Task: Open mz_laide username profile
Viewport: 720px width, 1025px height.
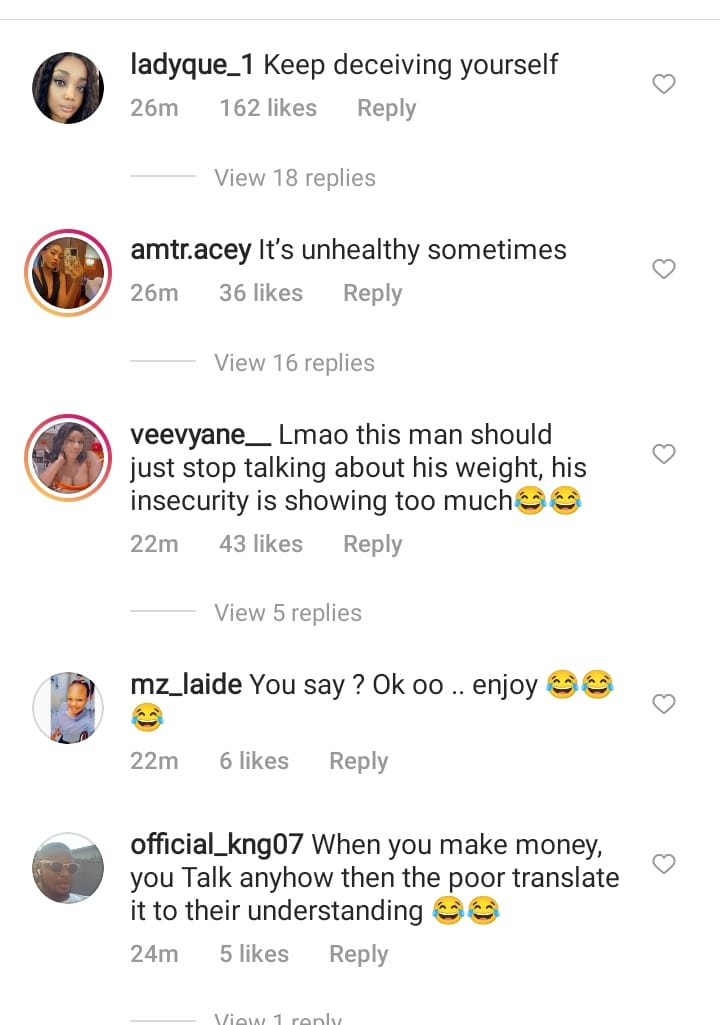Action: click(186, 685)
